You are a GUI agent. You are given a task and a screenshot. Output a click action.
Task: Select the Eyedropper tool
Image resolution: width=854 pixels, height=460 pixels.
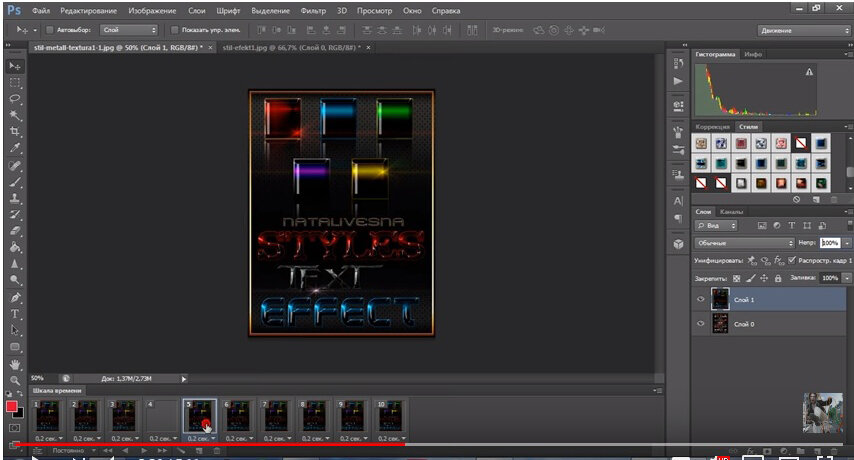pyautogui.click(x=15, y=148)
